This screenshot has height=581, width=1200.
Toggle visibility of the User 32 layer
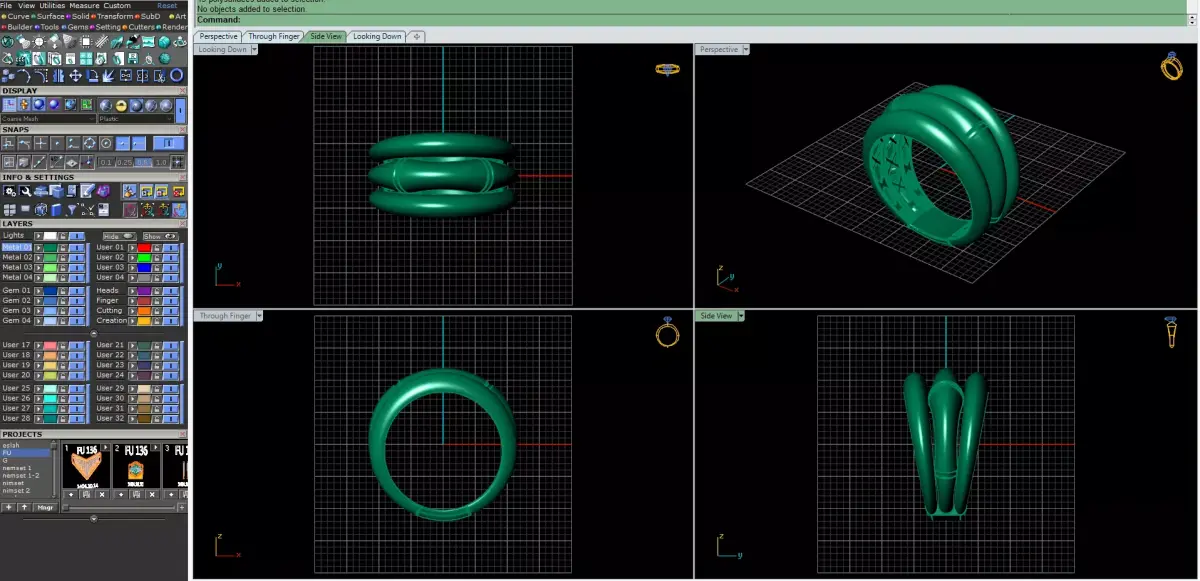pyautogui.click(x=171, y=418)
